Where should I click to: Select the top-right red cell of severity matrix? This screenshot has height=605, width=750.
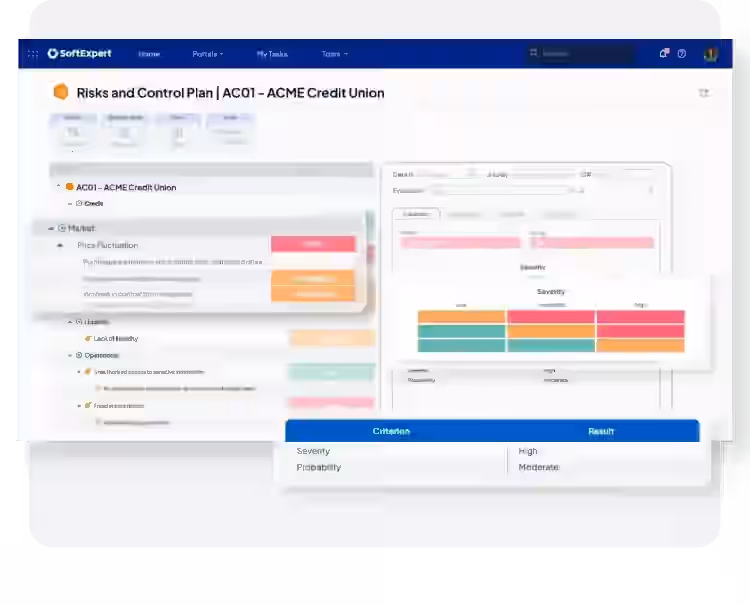click(640, 317)
